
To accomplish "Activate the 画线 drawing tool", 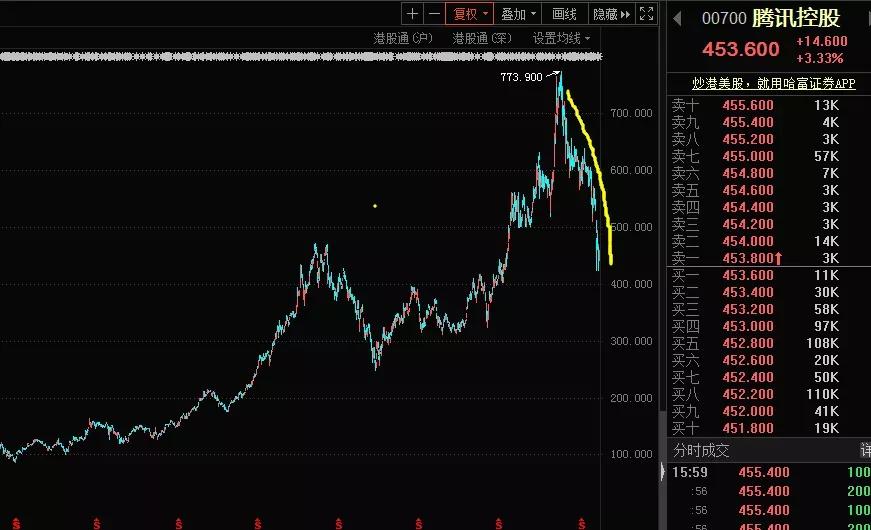I will pos(564,14).
